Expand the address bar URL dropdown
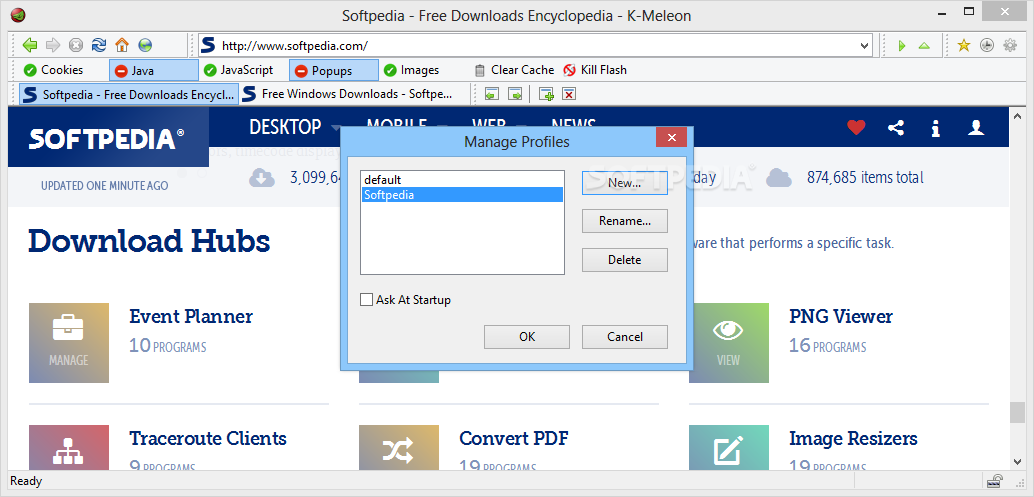The height and width of the screenshot is (497, 1034). click(x=865, y=45)
